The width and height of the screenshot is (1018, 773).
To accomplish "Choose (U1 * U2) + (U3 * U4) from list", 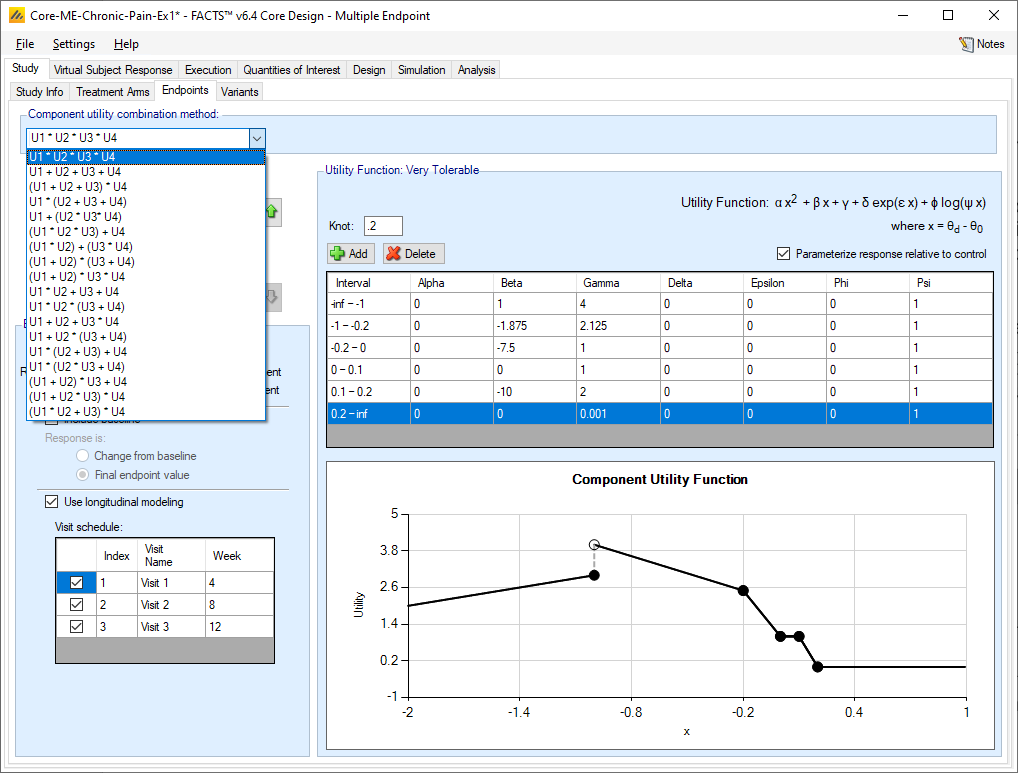I will point(81,247).
